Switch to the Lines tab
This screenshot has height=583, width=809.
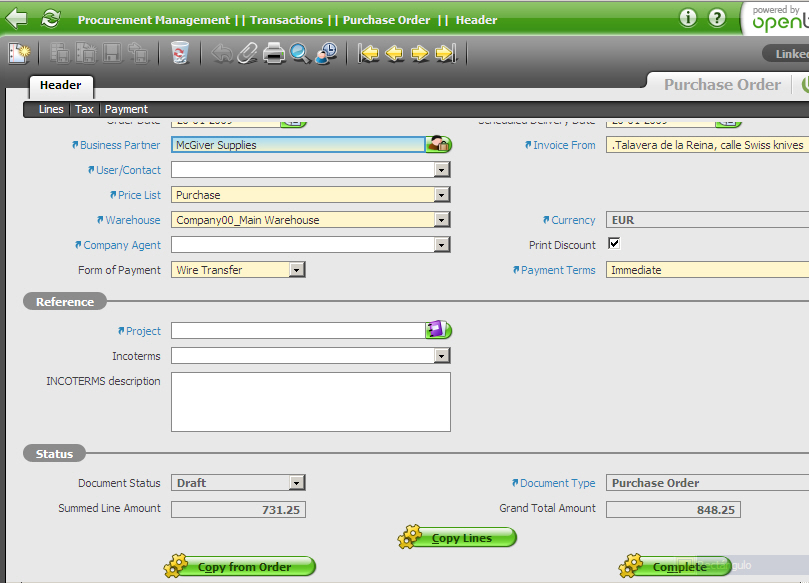tap(51, 109)
